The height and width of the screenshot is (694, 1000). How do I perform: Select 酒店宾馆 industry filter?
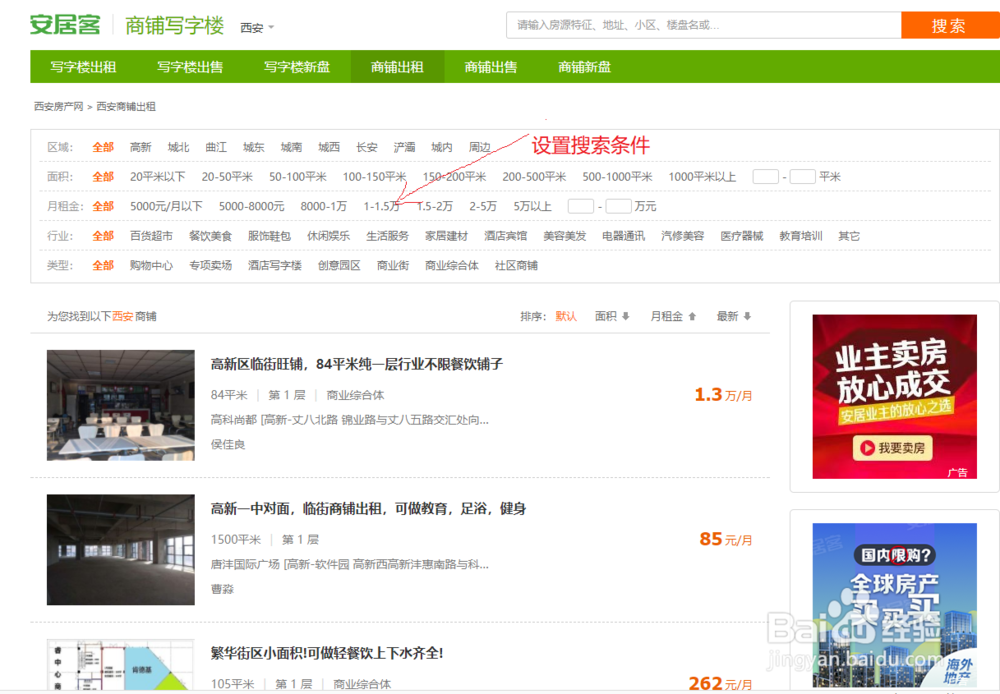click(505, 236)
